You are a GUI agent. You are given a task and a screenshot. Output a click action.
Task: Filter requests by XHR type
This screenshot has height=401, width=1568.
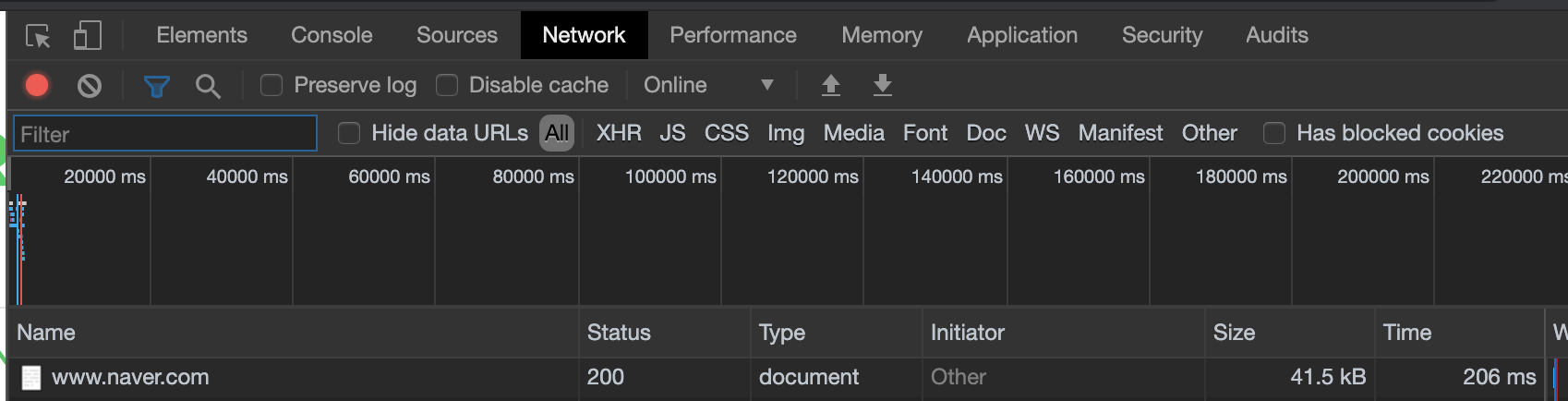click(619, 133)
